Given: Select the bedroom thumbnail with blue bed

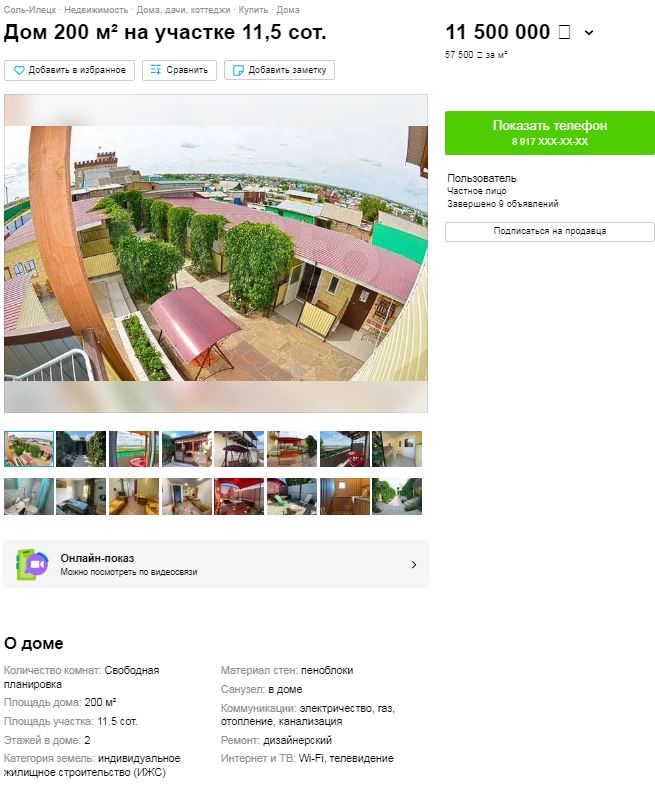Looking at the screenshot, I should tap(81, 496).
